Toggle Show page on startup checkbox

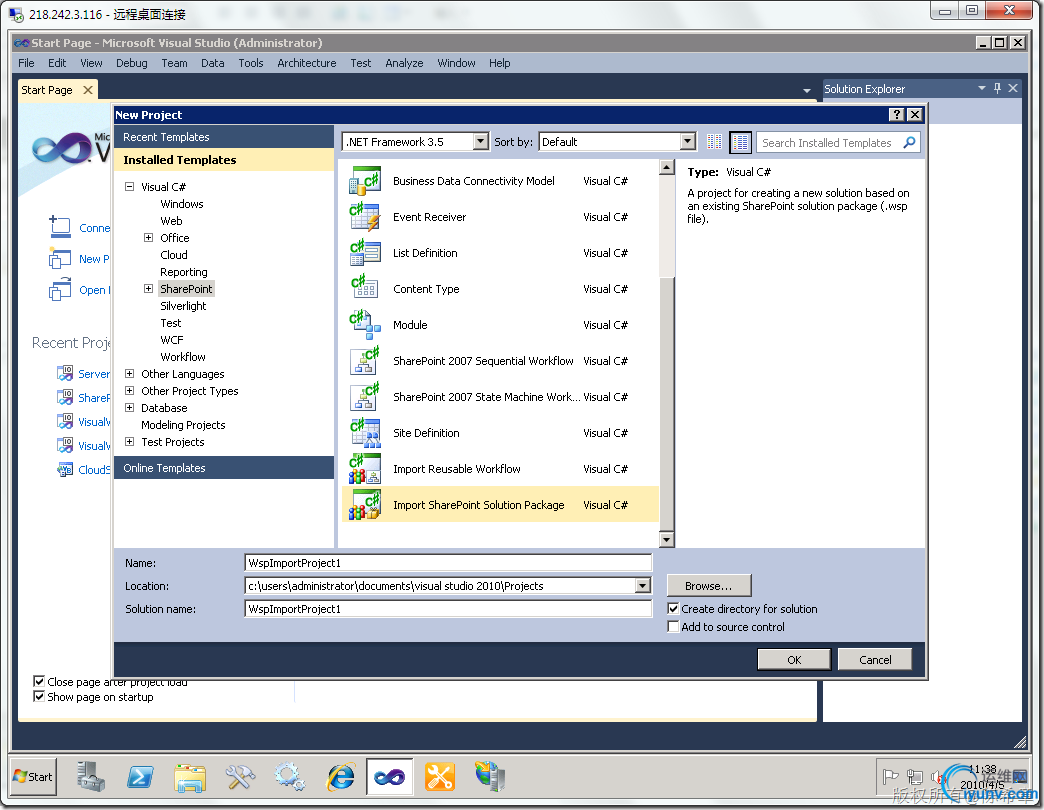[x=39, y=697]
